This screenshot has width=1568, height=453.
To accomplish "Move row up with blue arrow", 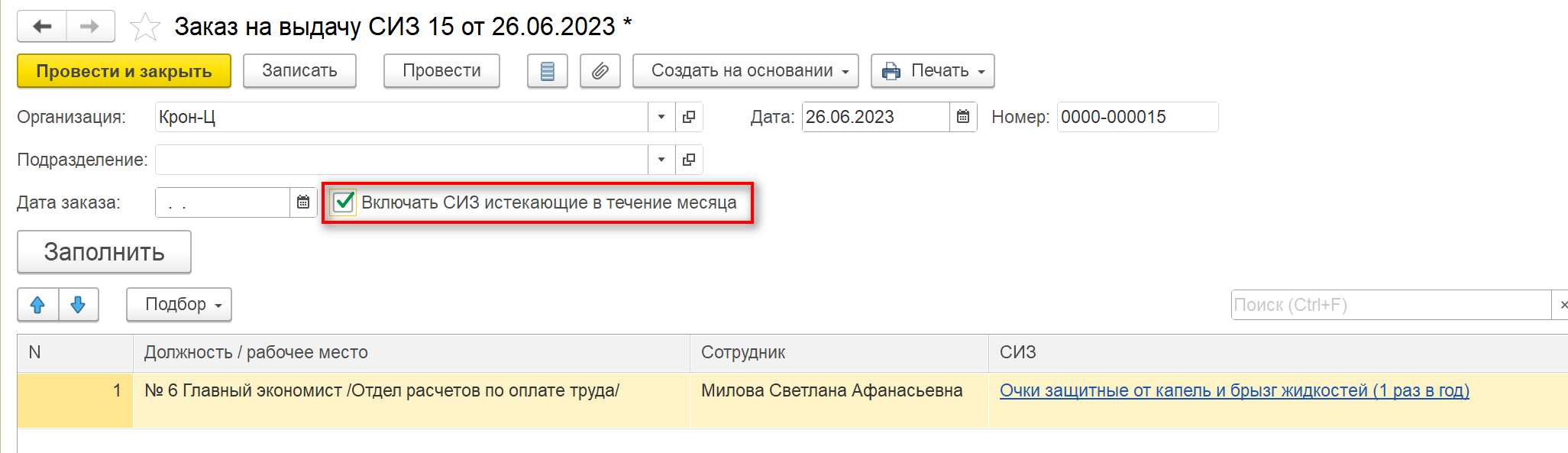I will tap(37, 305).
